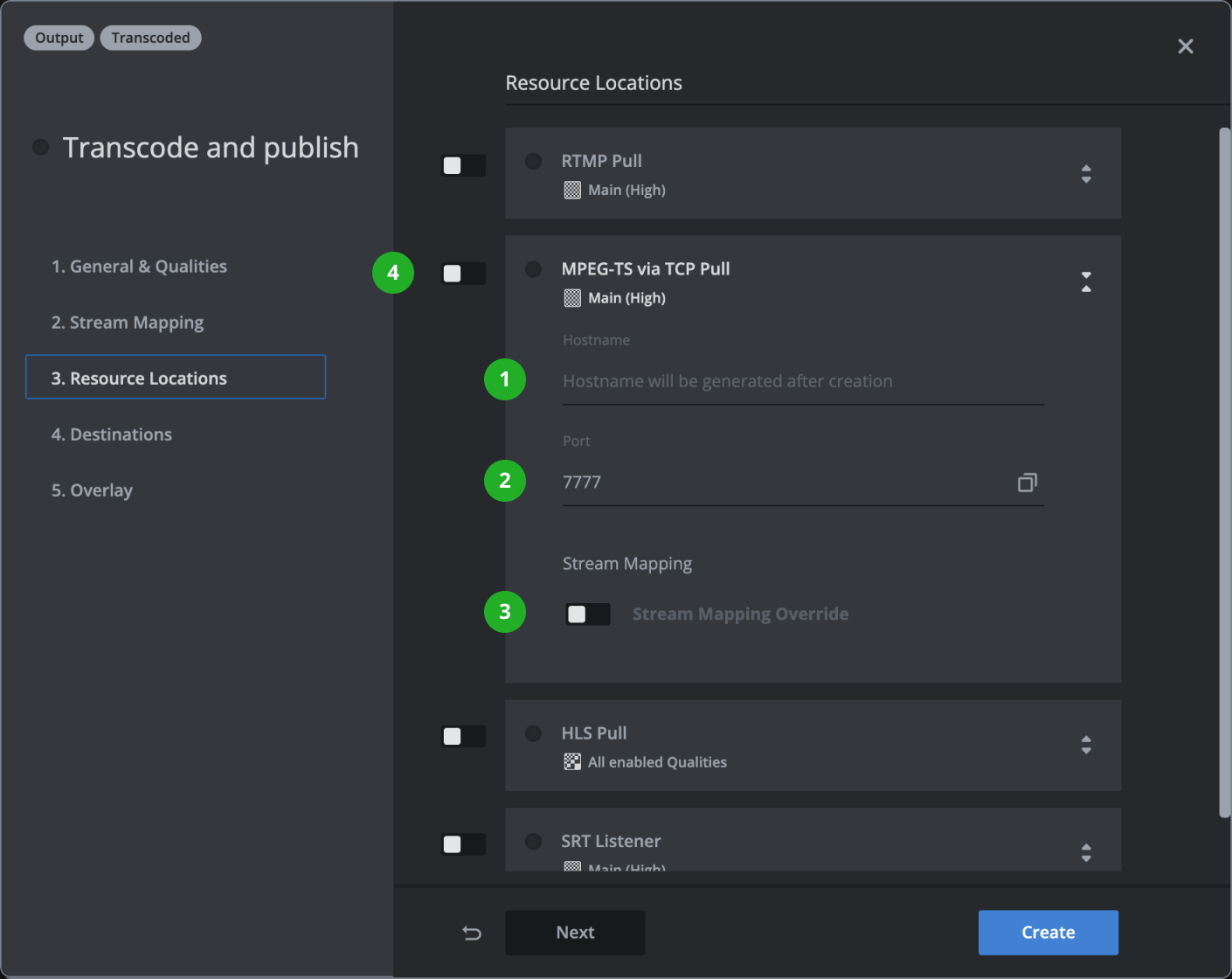This screenshot has height=979, width=1232.
Task: Click the quality icon under RTMP Pull
Action: (x=572, y=191)
